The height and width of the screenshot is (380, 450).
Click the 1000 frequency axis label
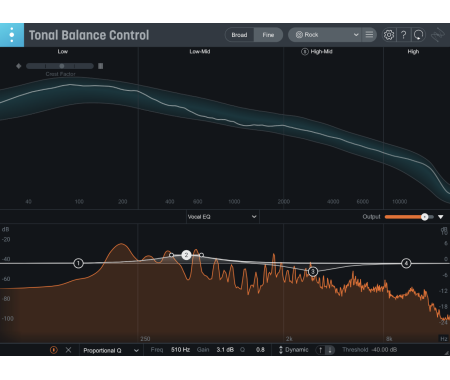click(x=234, y=202)
